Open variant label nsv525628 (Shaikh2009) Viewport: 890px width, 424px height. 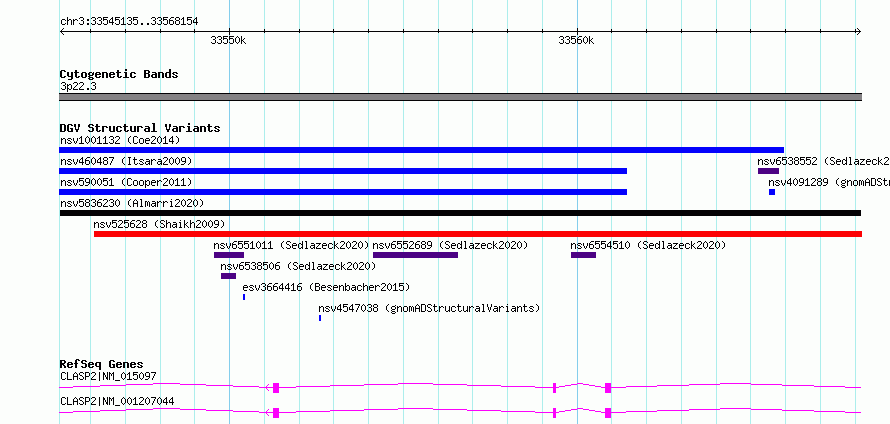pyautogui.click(x=159, y=224)
